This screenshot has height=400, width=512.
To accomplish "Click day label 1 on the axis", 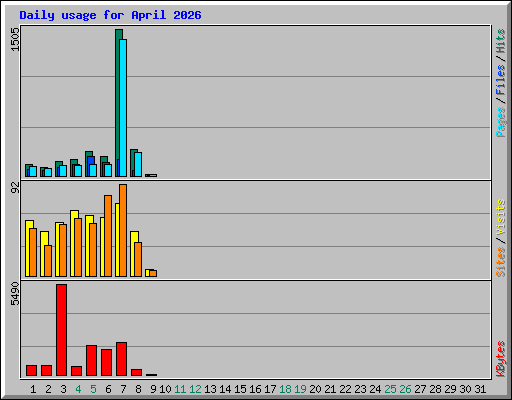I will tap(33, 389).
